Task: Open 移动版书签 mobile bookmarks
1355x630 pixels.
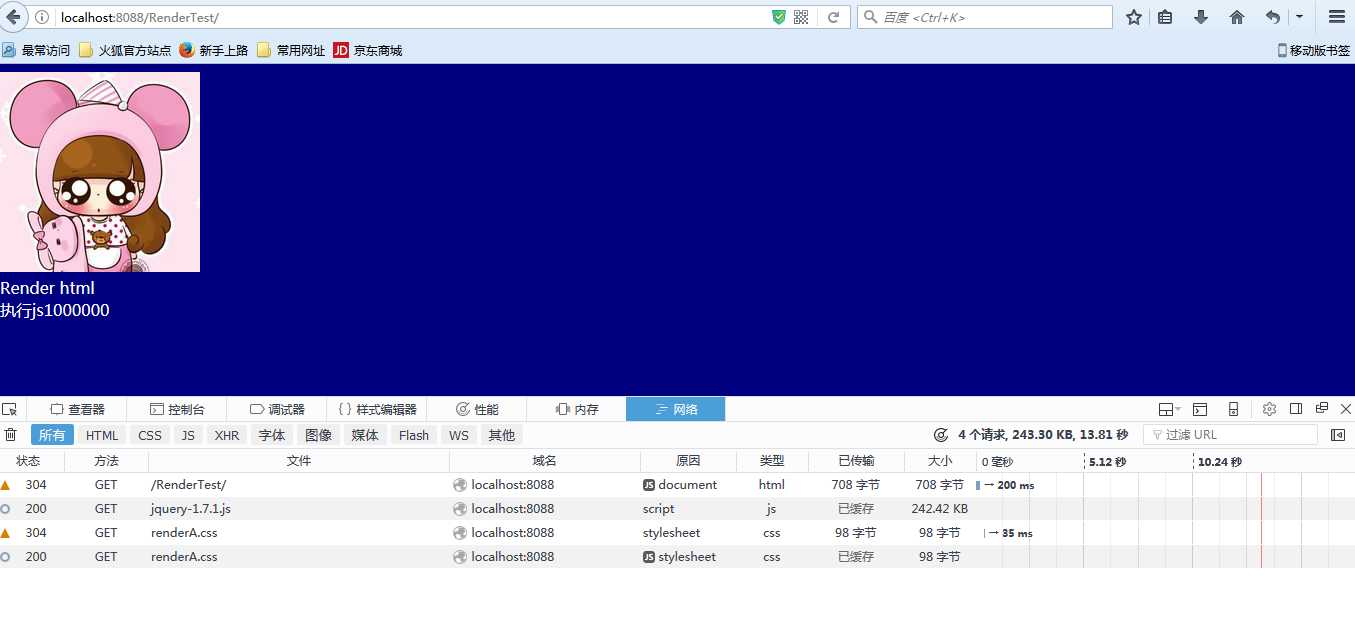Action: [x=1314, y=50]
